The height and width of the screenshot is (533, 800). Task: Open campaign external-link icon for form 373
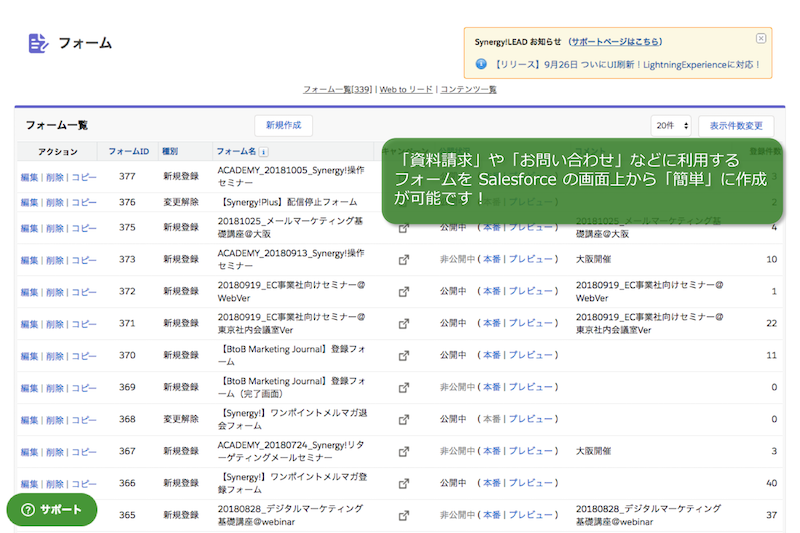point(404,260)
